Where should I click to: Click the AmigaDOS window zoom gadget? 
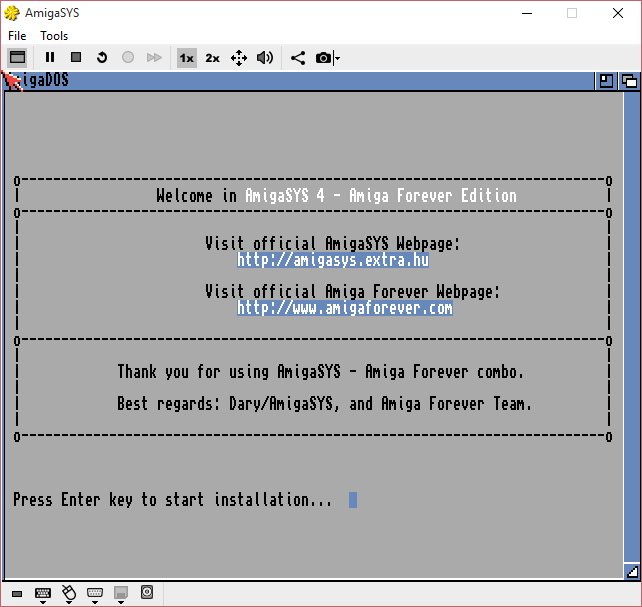tap(606, 81)
